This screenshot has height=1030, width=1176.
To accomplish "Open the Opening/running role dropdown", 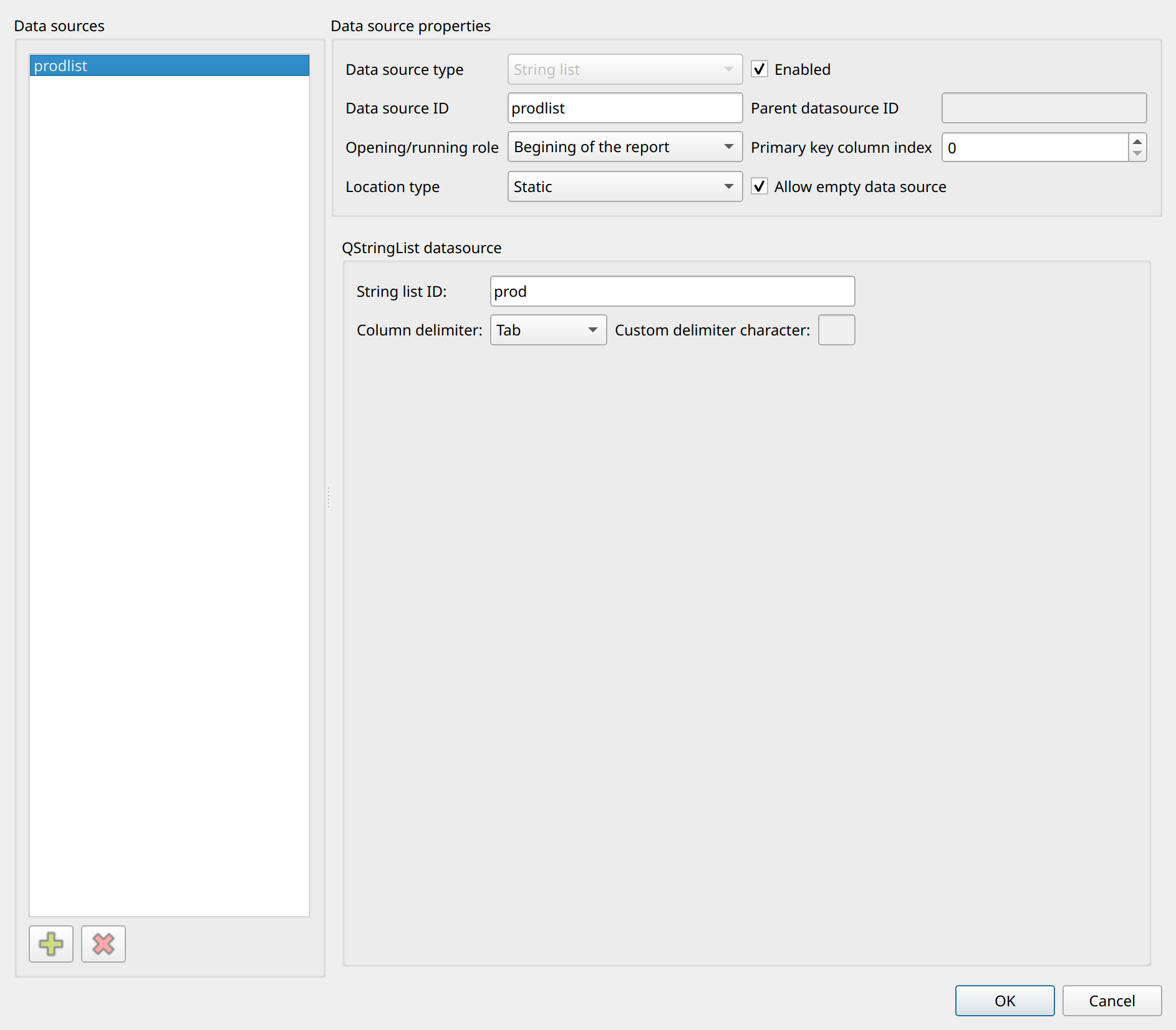I will coord(625,147).
